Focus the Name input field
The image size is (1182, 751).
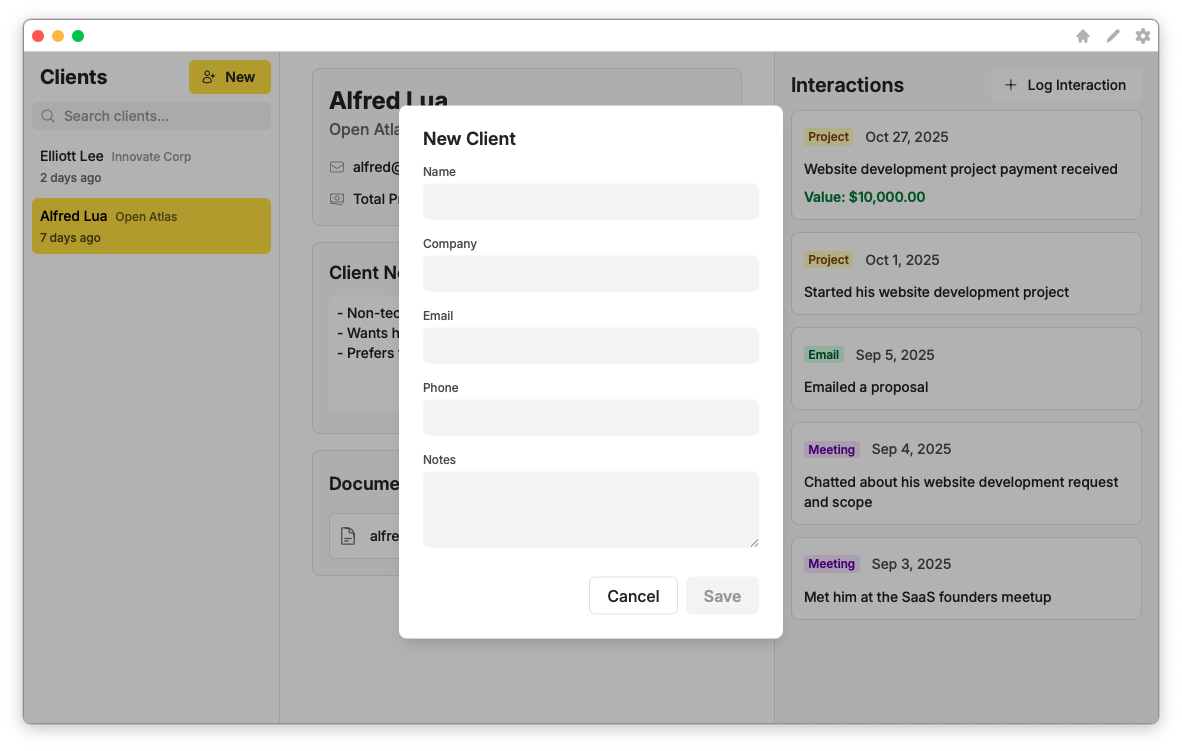(590, 201)
